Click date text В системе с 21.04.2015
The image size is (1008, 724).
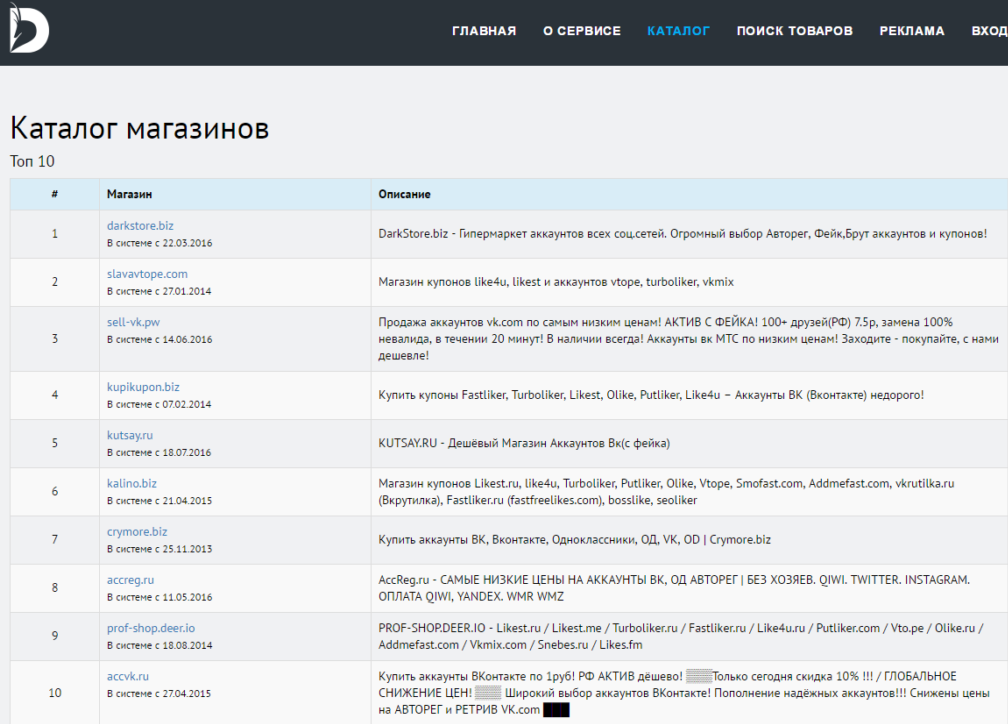(x=159, y=501)
